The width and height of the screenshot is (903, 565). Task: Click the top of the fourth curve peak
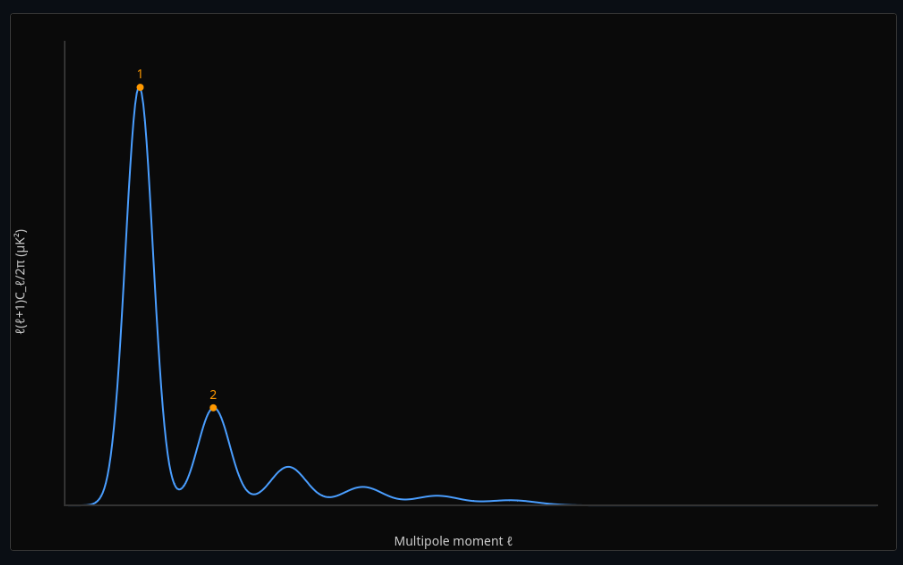[x=363, y=487]
